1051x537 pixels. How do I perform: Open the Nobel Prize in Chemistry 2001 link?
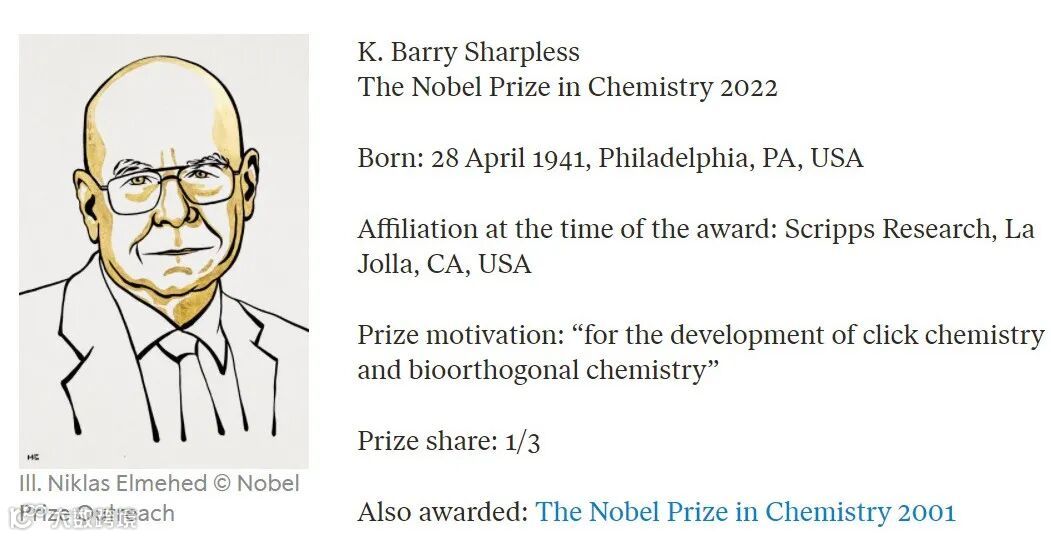745,512
